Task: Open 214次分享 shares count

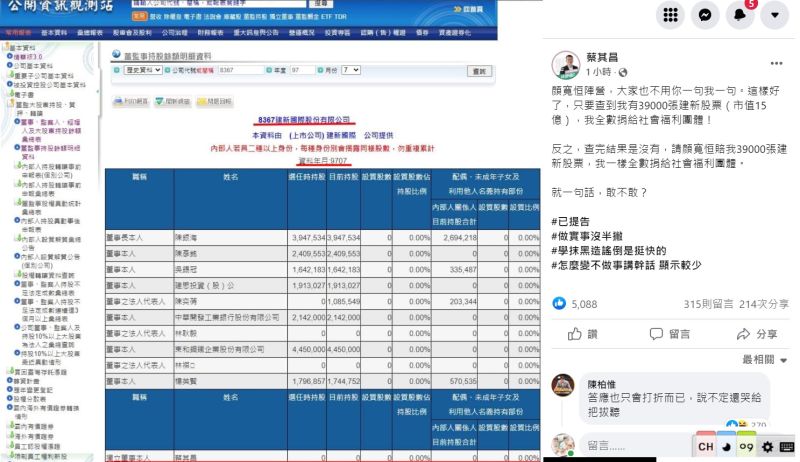Action: 764,304
